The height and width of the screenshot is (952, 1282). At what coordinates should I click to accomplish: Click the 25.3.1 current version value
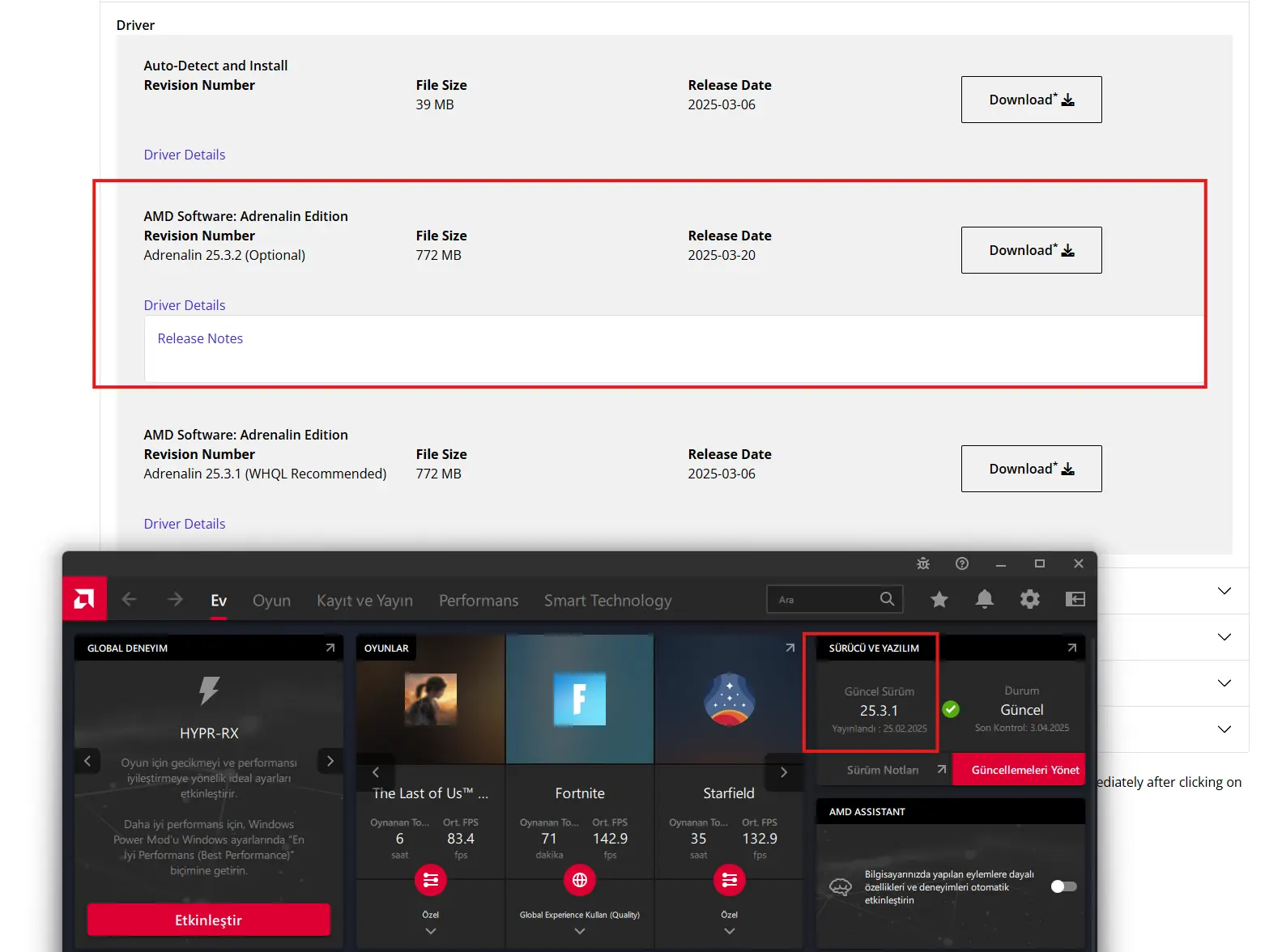tap(880, 711)
